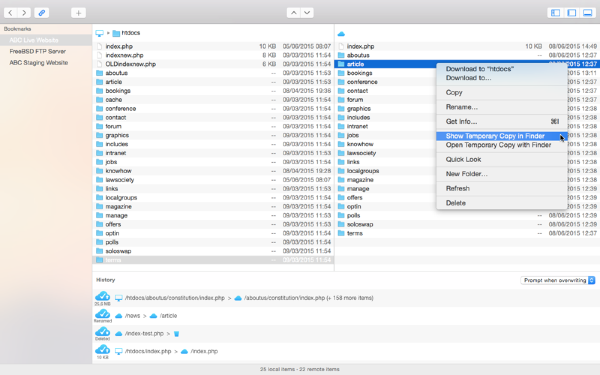The width and height of the screenshot is (600, 375).
Task: Click the paperclip connection icon in toolbar
Action: [41, 13]
